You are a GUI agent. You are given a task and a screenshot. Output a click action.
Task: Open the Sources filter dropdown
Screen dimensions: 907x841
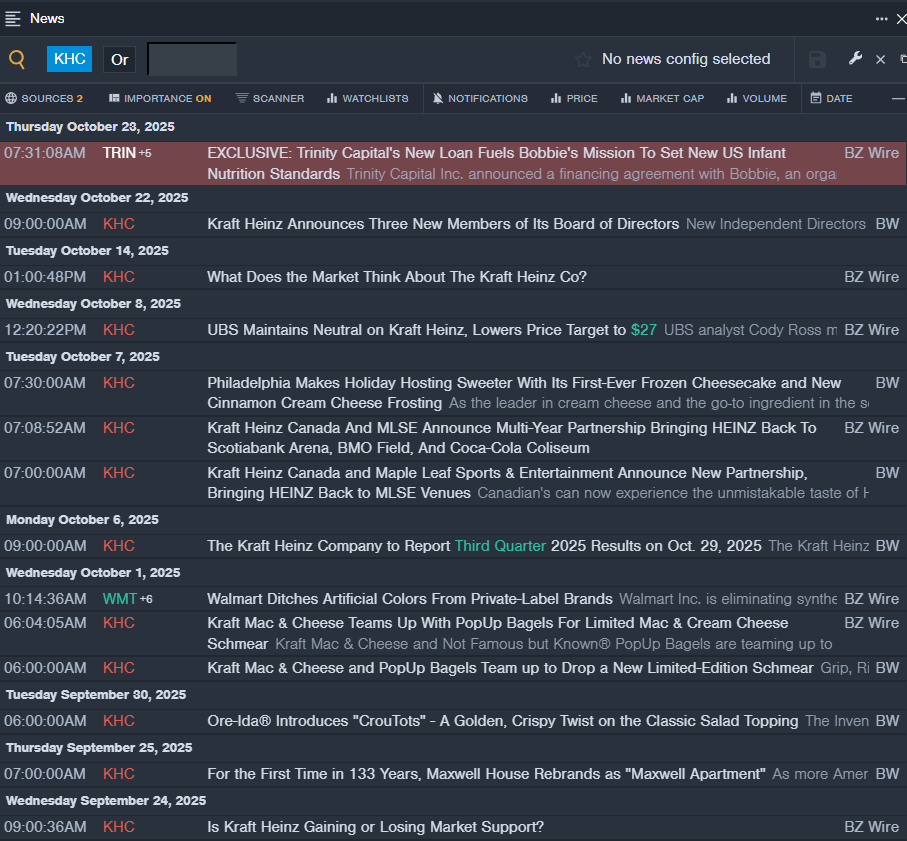[x=44, y=98]
